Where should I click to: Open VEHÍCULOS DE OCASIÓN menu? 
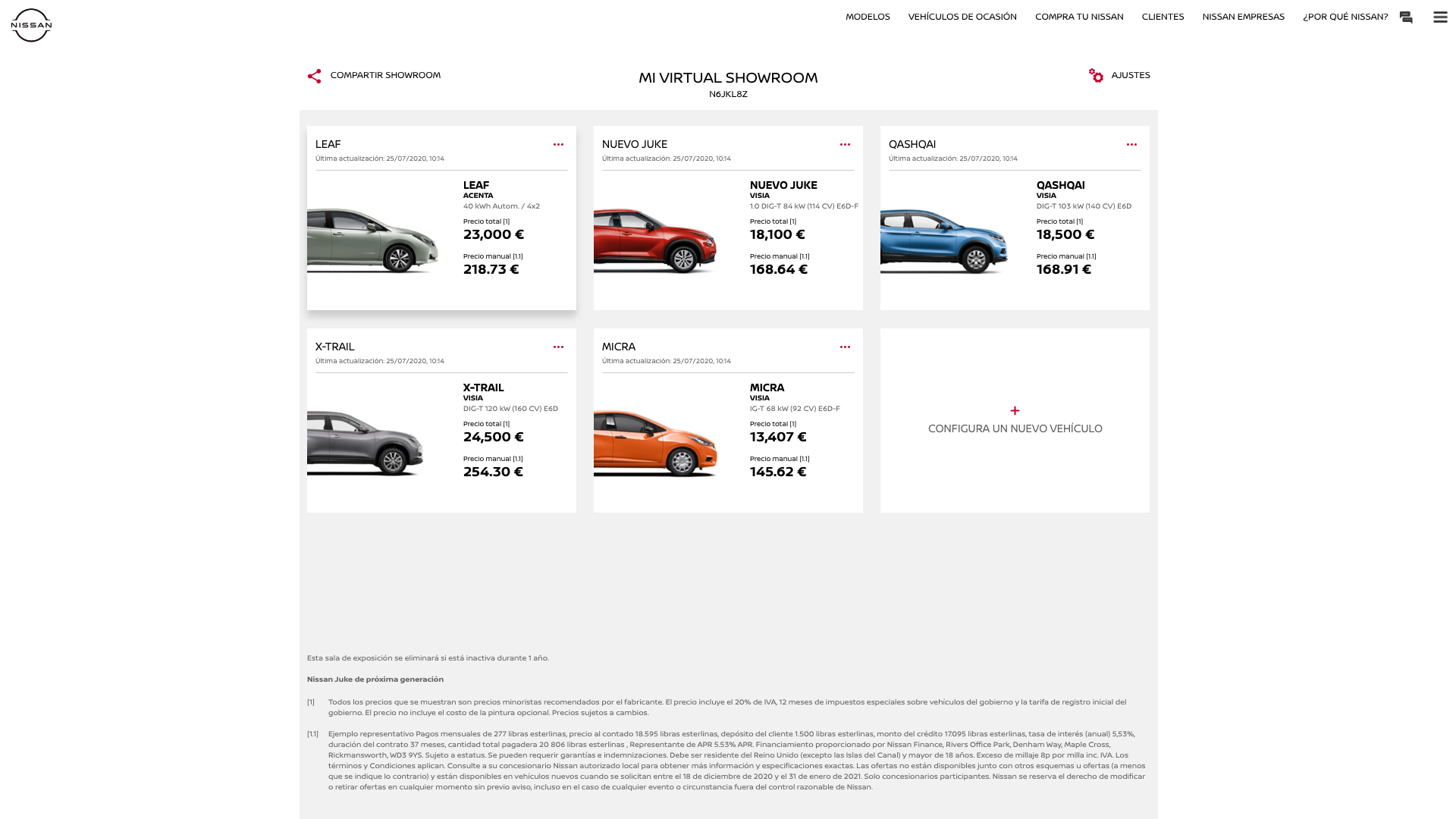(962, 17)
